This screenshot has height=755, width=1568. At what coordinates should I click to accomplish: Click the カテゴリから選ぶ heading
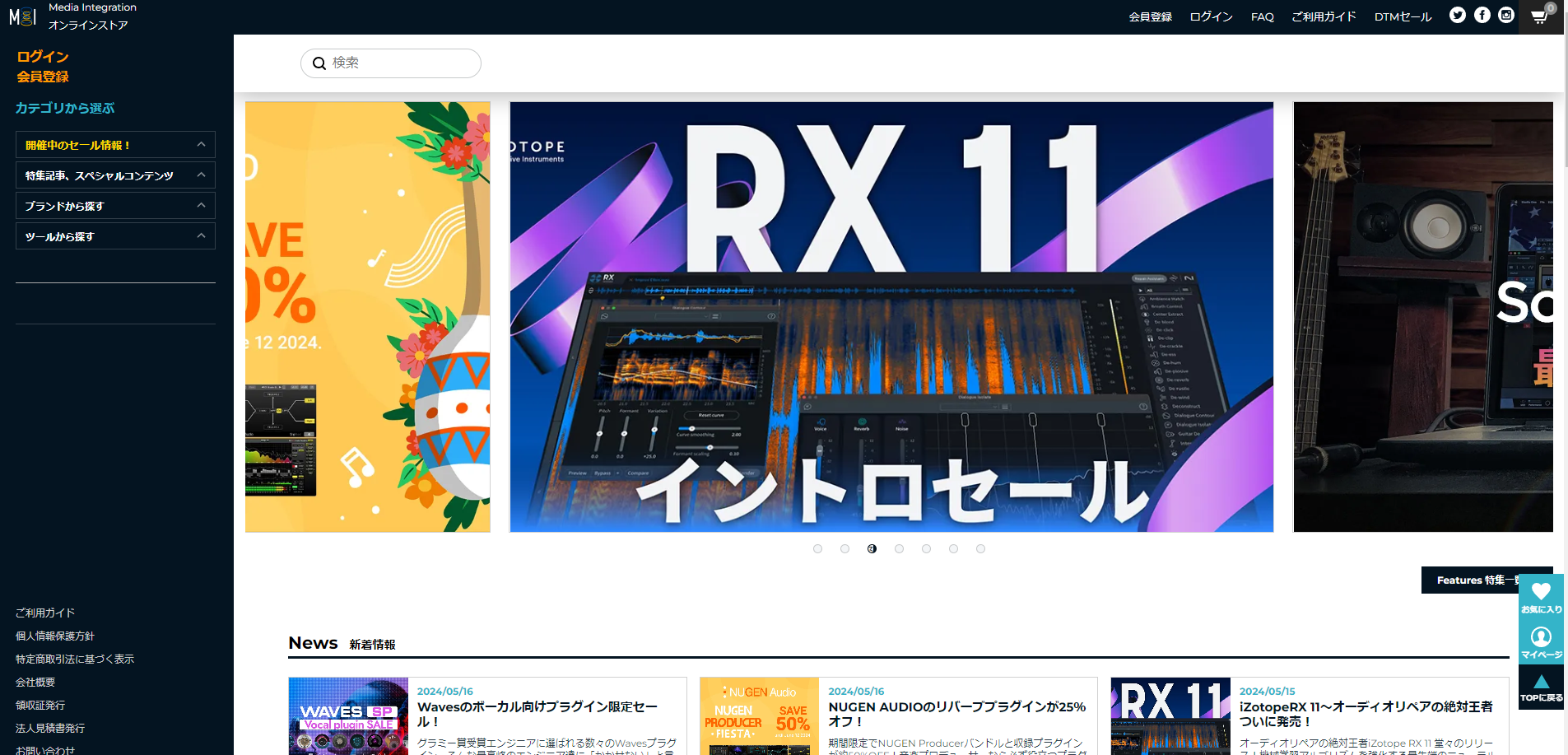pos(65,108)
